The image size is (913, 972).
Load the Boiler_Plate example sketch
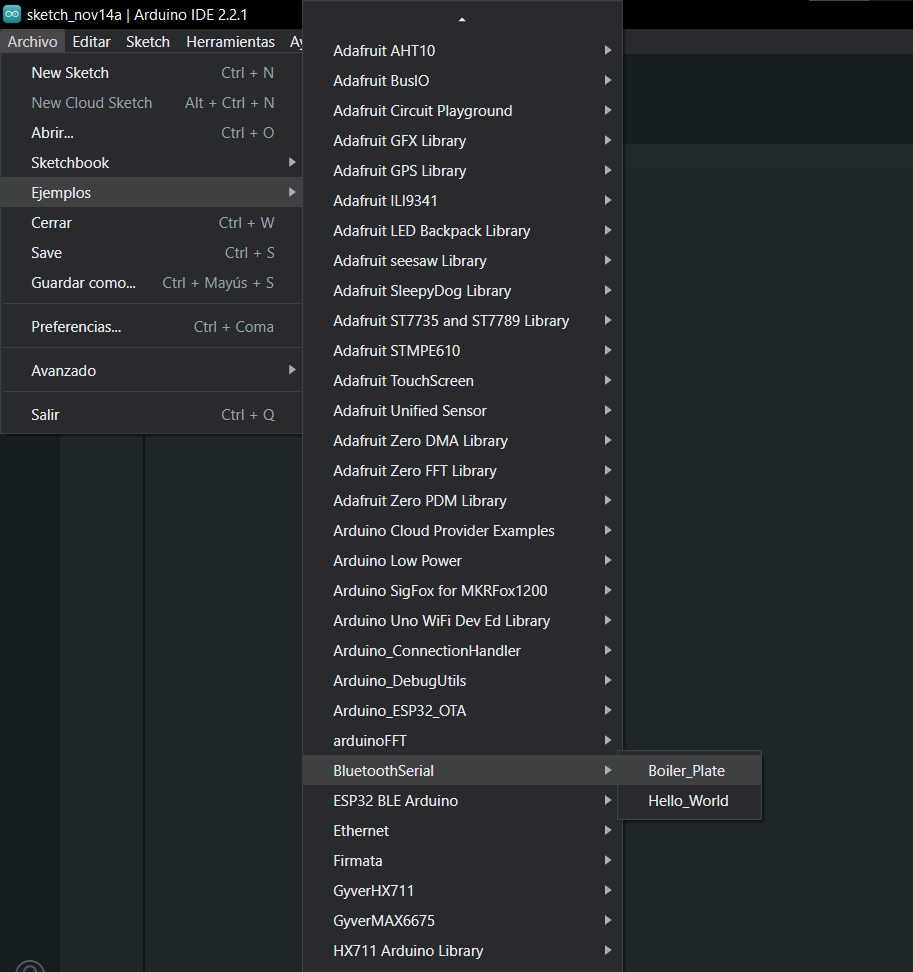click(x=689, y=771)
